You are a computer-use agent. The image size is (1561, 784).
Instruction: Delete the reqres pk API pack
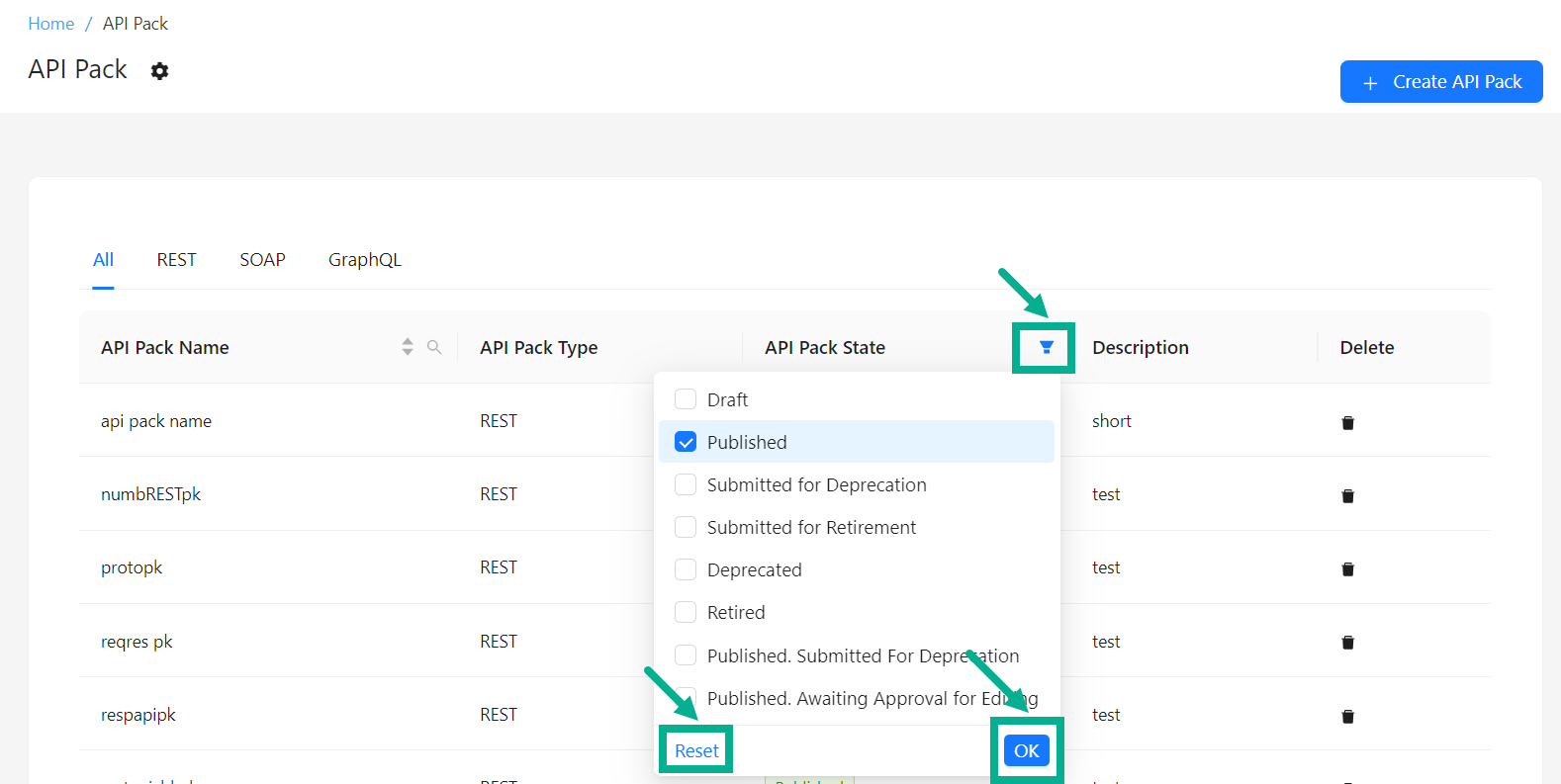[1347, 643]
